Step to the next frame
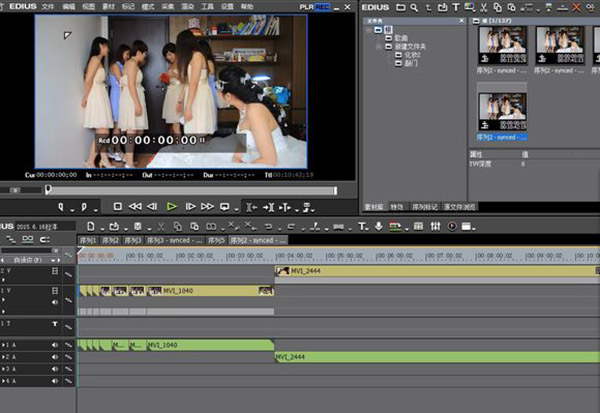600x413 pixels. click(x=190, y=206)
